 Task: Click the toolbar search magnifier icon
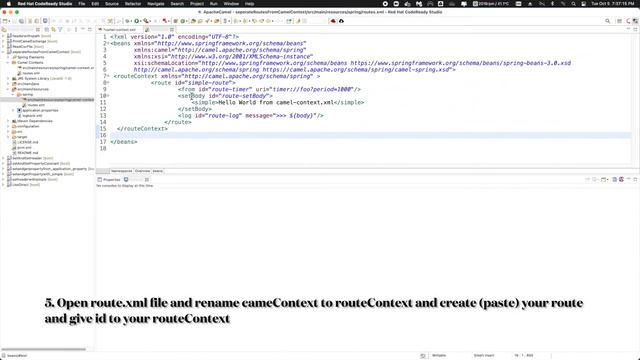tap(607, 21)
